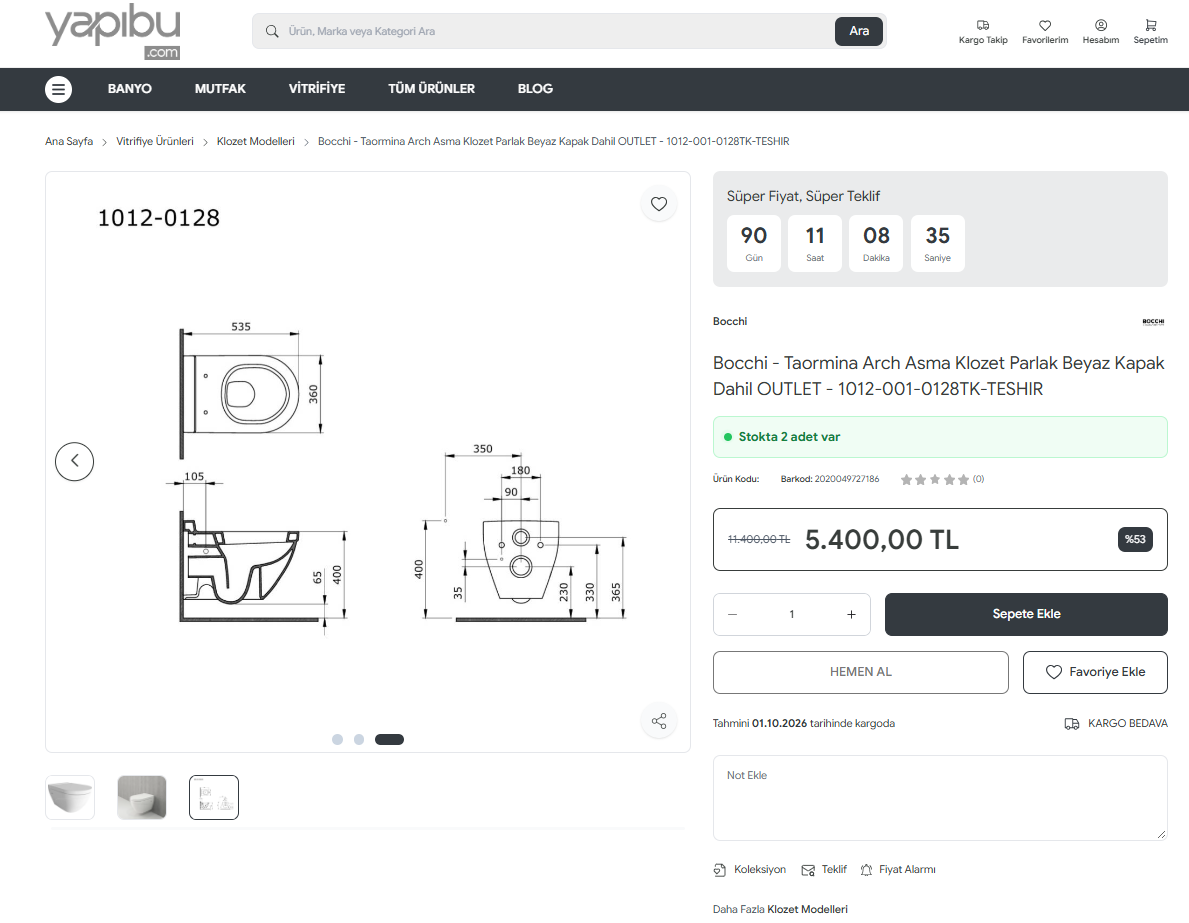Click the Bocchi brand name link

[x=729, y=322]
